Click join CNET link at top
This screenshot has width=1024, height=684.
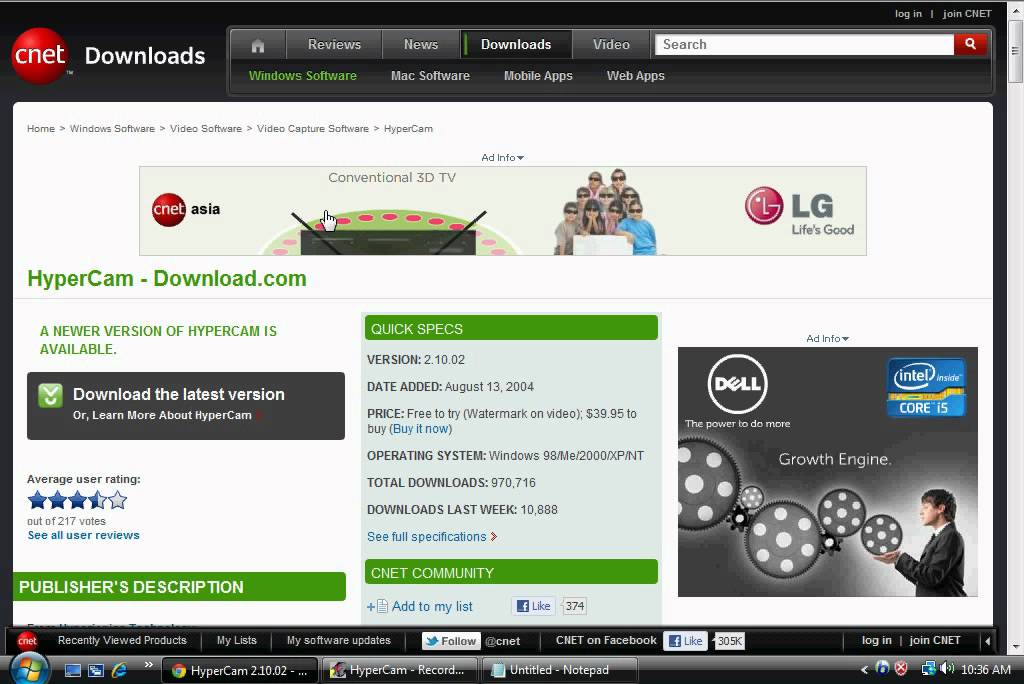point(967,14)
